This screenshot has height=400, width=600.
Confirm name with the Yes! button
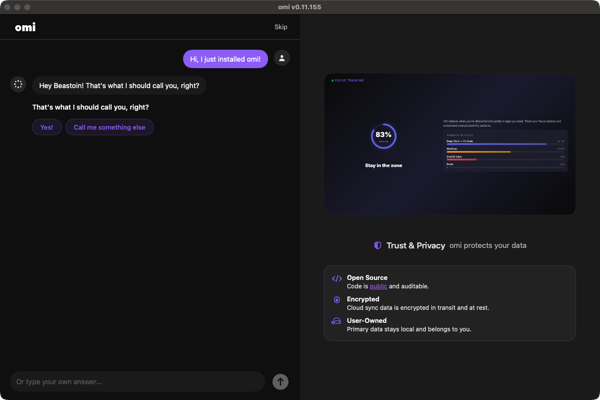[47, 127]
